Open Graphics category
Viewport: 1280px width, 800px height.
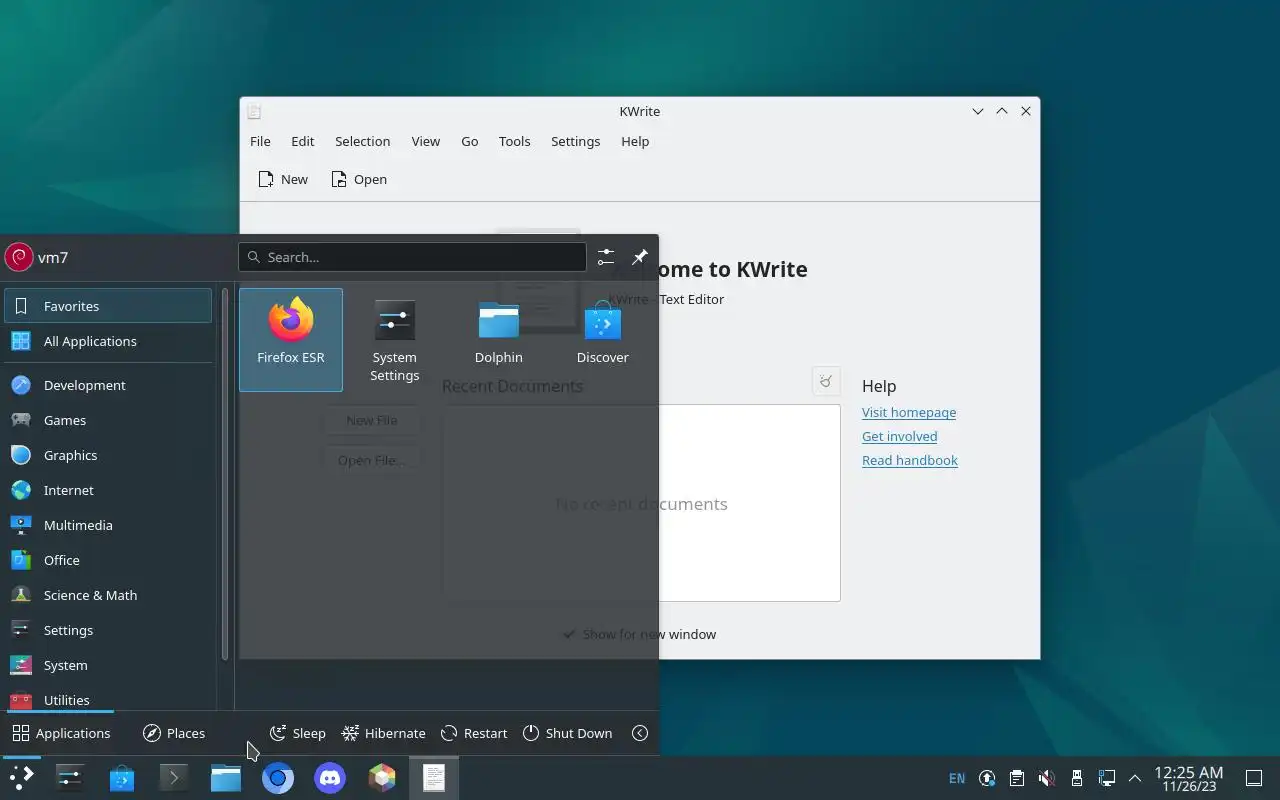pyautogui.click(x=108, y=455)
